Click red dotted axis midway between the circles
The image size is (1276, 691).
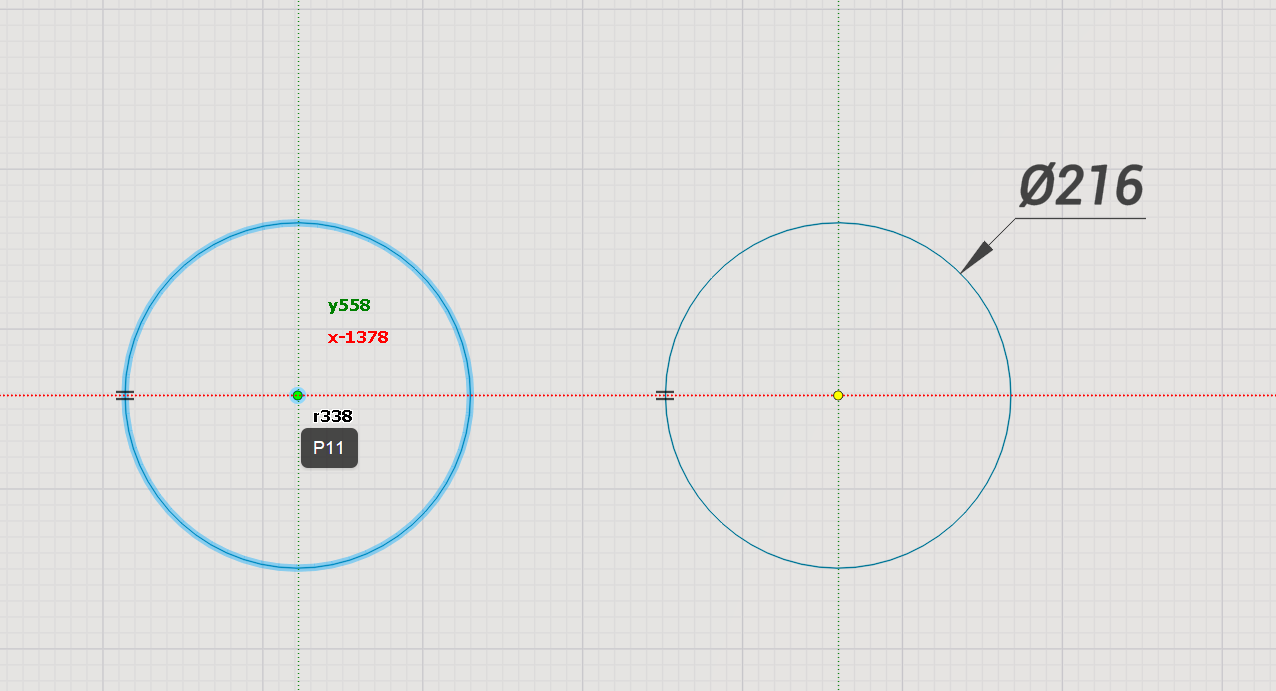[568, 395]
